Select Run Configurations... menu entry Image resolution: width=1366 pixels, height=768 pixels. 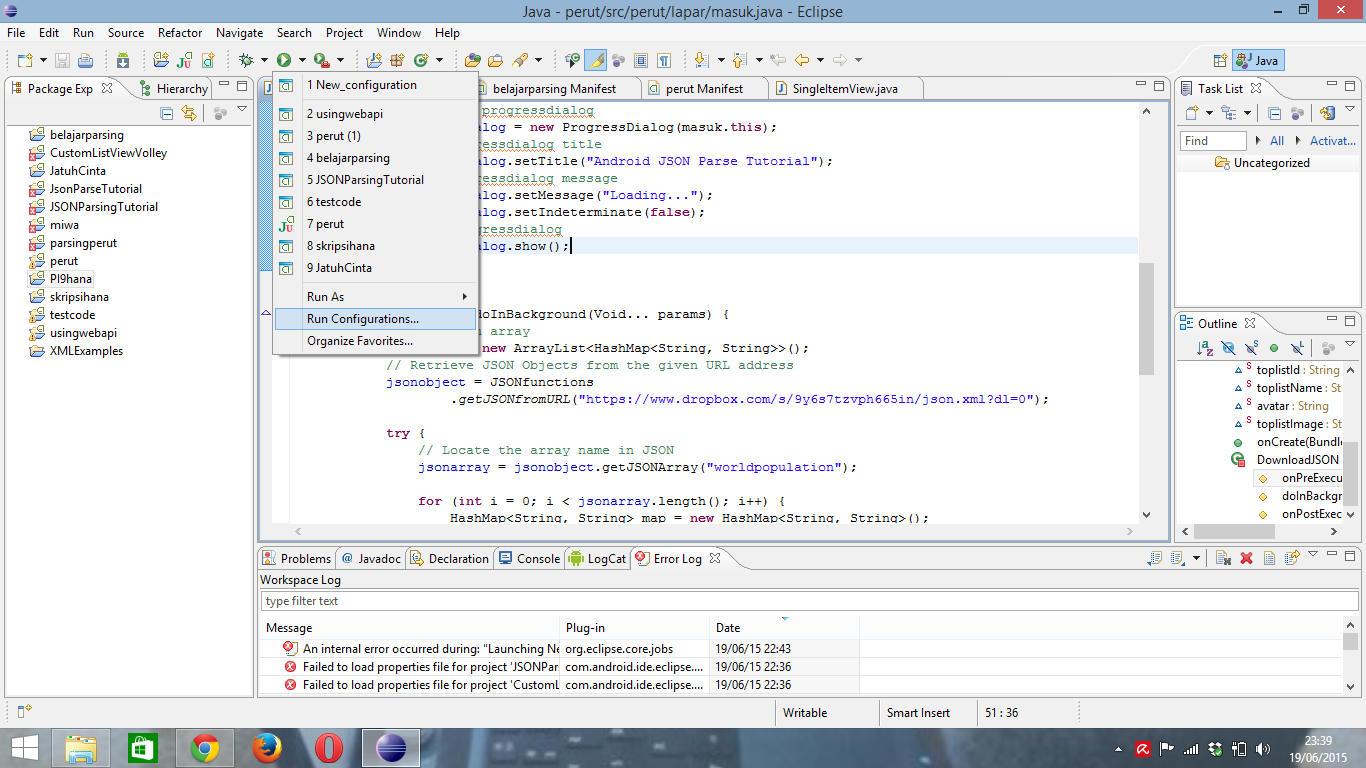[363, 319]
